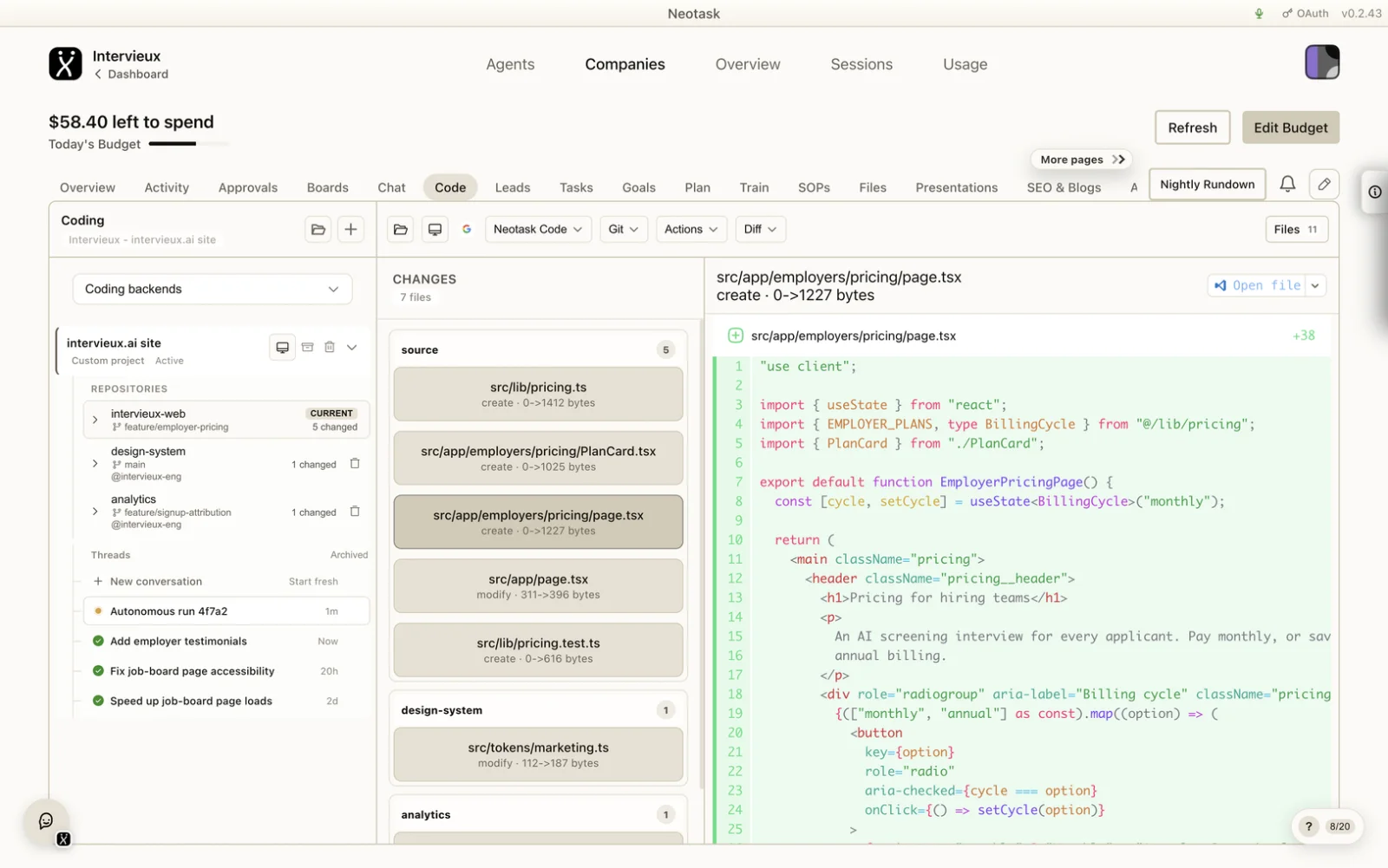The width and height of the screenshot is (1388, 868).
Task: Open Fix job-board page accessibility thread
Action: (226, 671)
